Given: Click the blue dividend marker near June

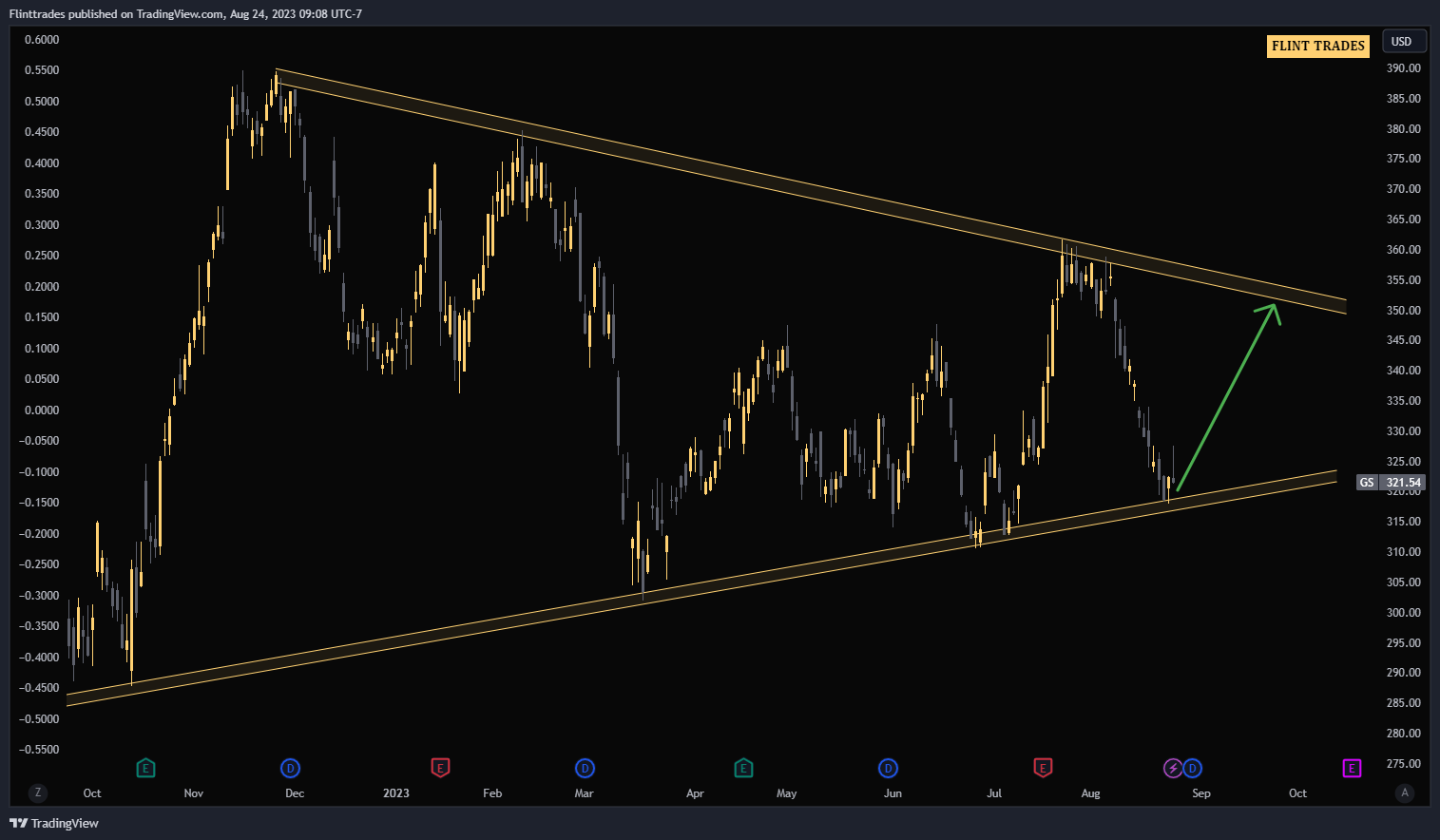Looking at the screenshot, I should click(x=888, y=768).
